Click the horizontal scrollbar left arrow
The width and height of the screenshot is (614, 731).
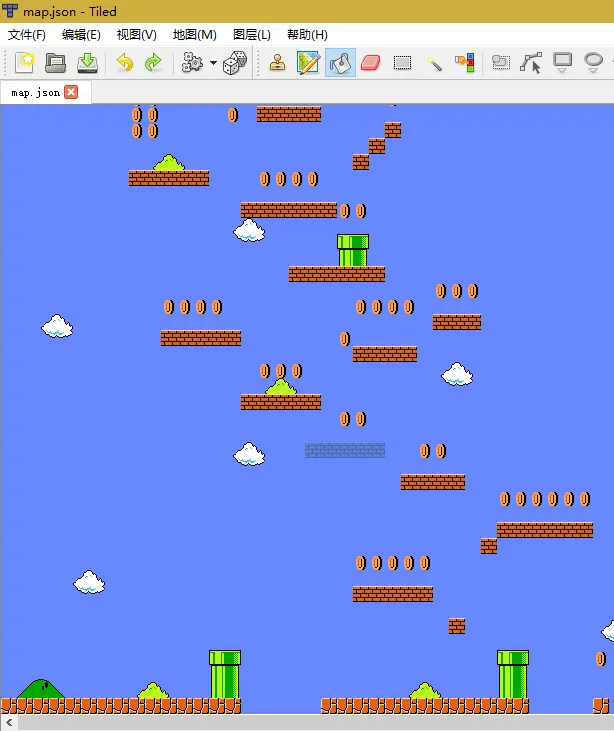[9, 723]
